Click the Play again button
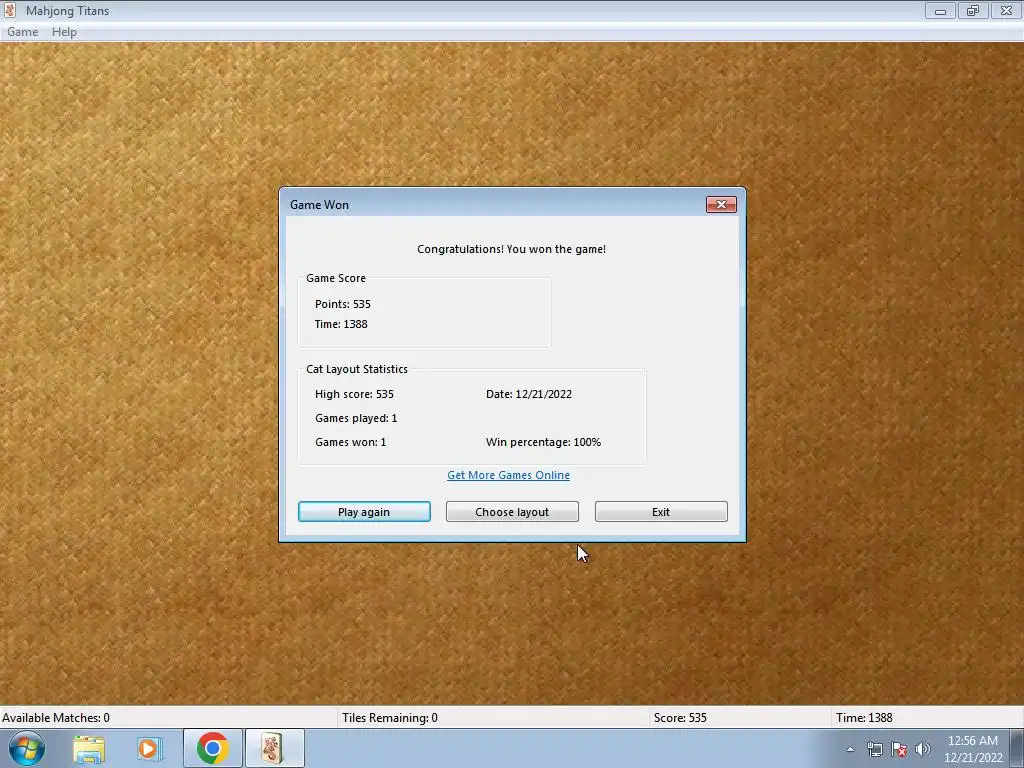The width and height of the screenshot is (1024, 768). pyautogui.click(x=364, y=512)
